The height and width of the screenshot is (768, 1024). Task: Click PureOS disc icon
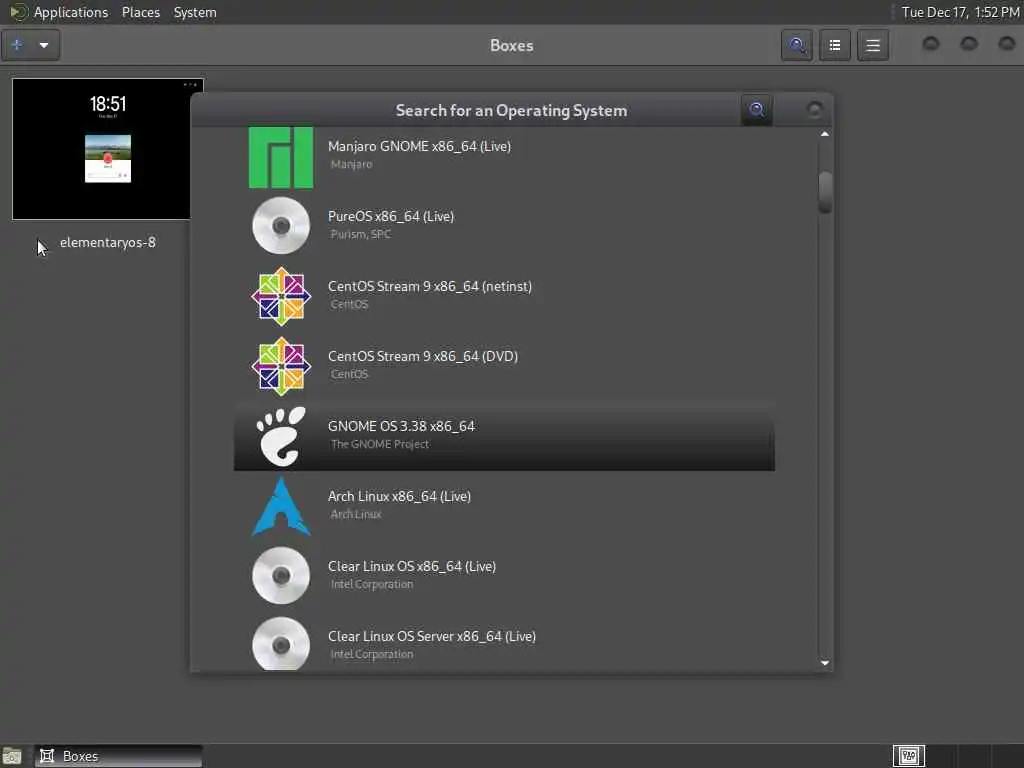pos(281,226)
